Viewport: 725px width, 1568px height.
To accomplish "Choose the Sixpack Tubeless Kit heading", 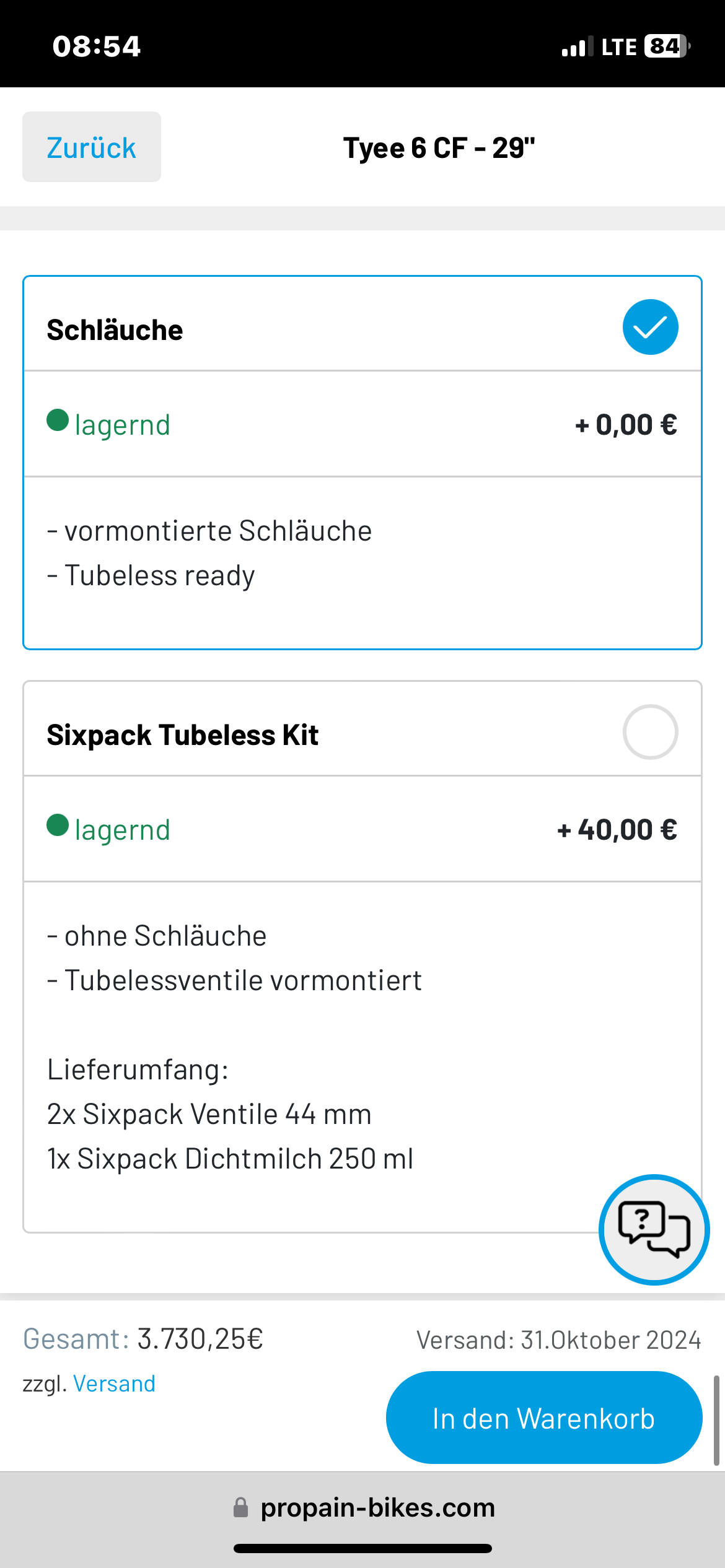I will 183,735.
